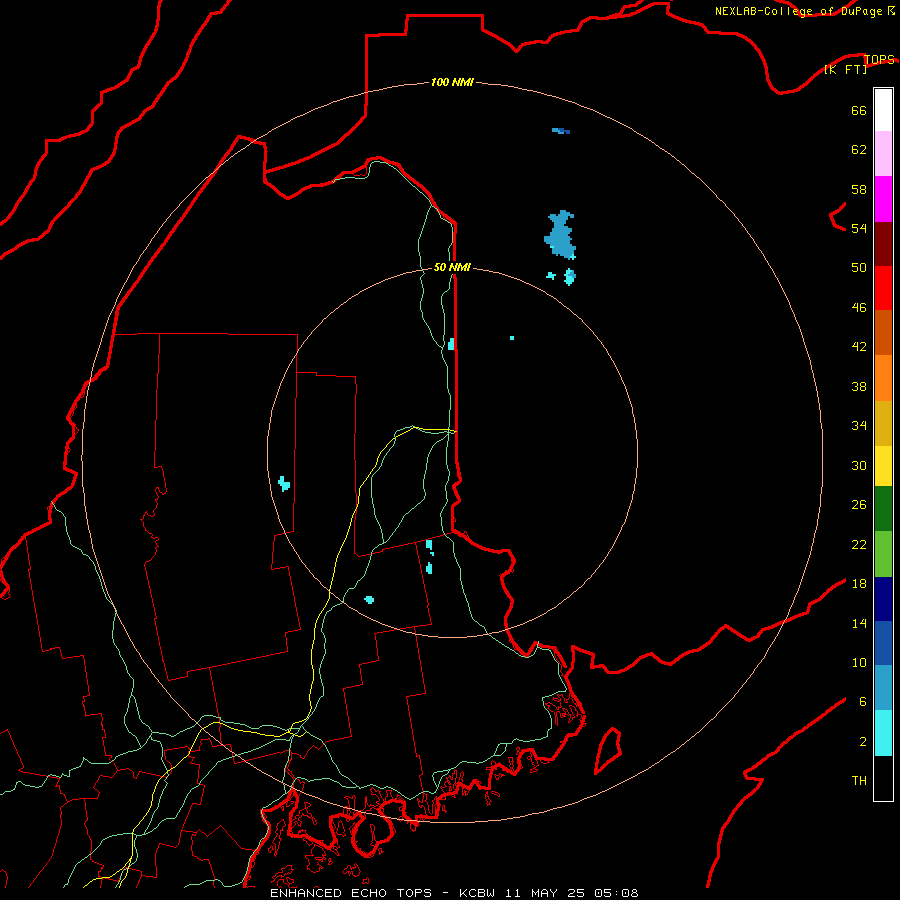900x900 pixels.
Task: Click the '46' legend value
Action: pyautogui.click(x=859, y=307)
